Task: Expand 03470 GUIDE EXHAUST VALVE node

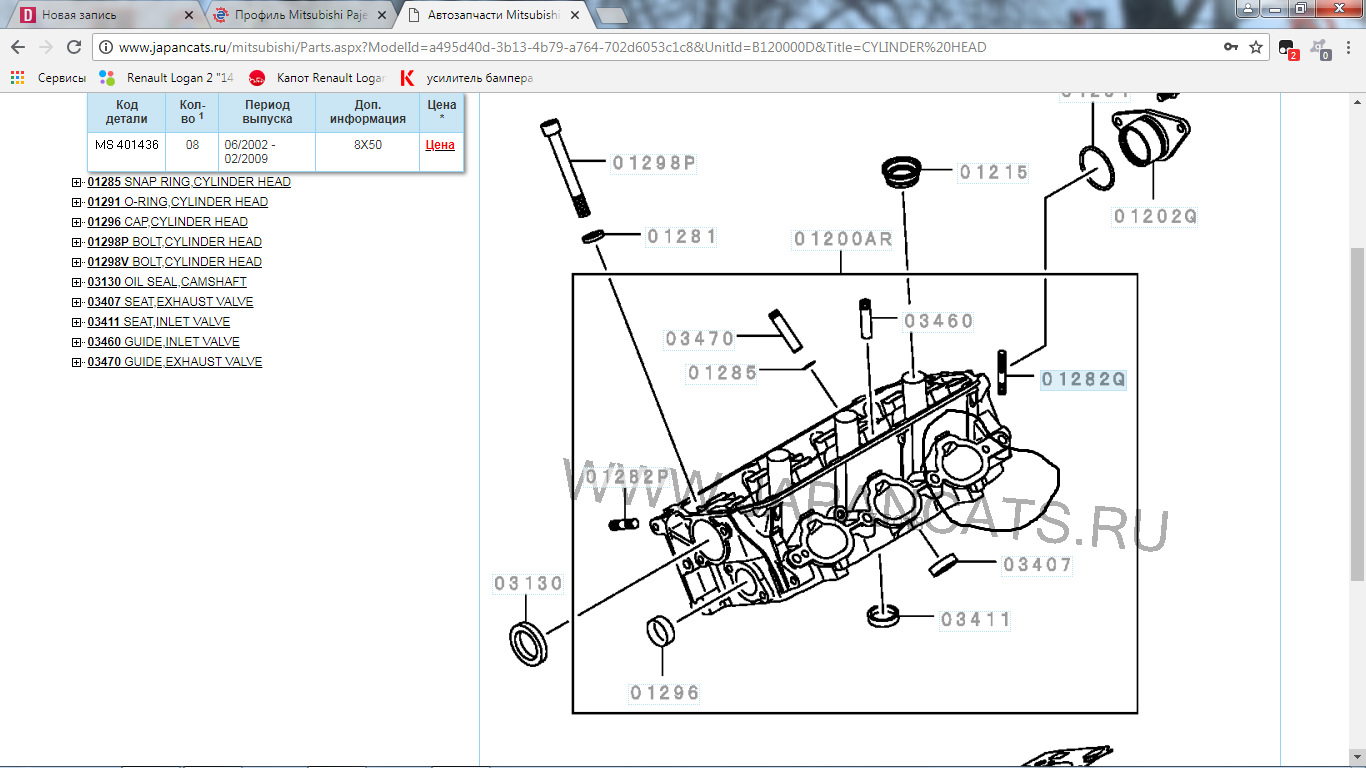Action: click(x=77, y=362)
